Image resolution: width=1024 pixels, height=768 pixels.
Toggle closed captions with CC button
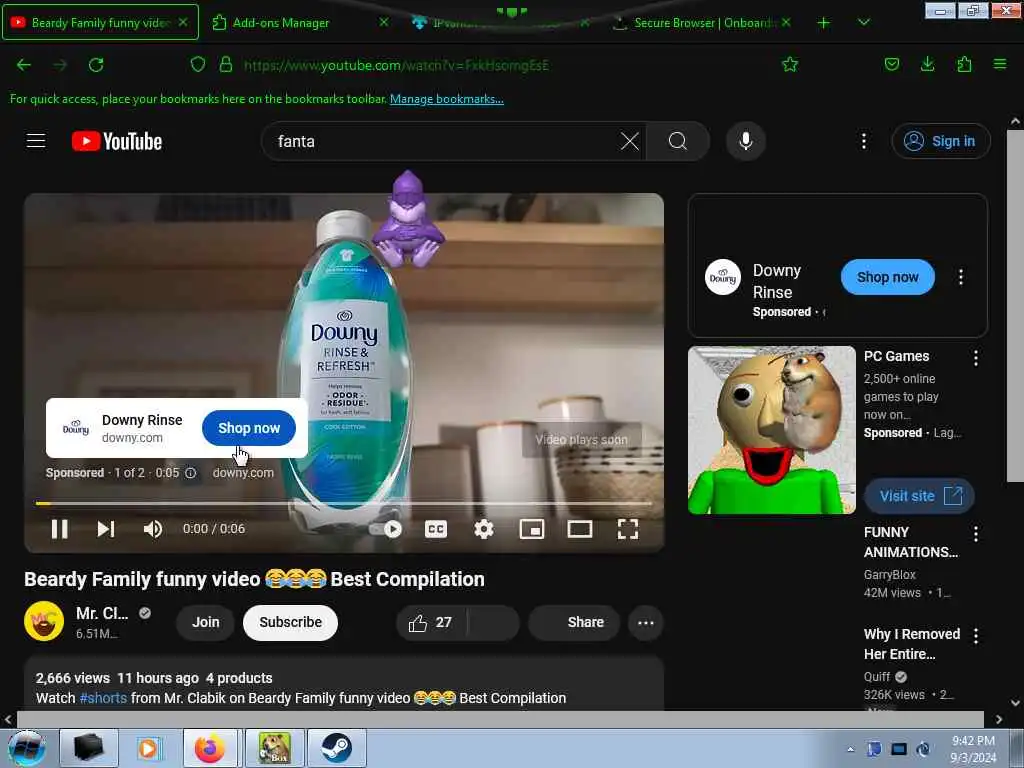click(436, 529)
